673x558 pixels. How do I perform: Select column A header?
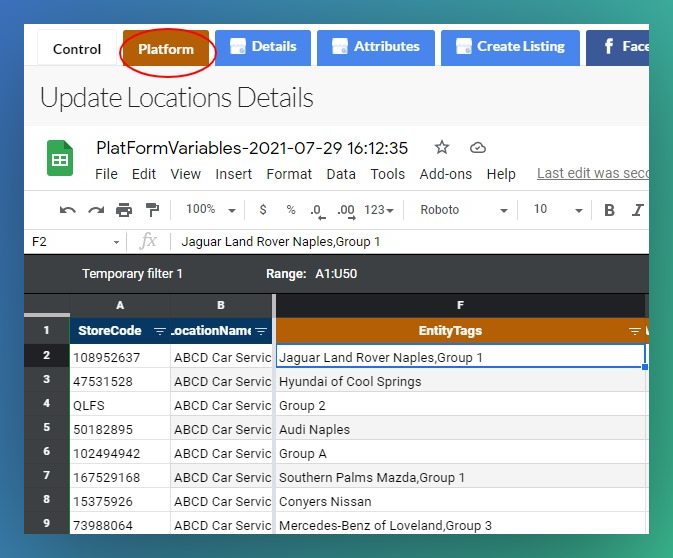[x=120, y=305]
